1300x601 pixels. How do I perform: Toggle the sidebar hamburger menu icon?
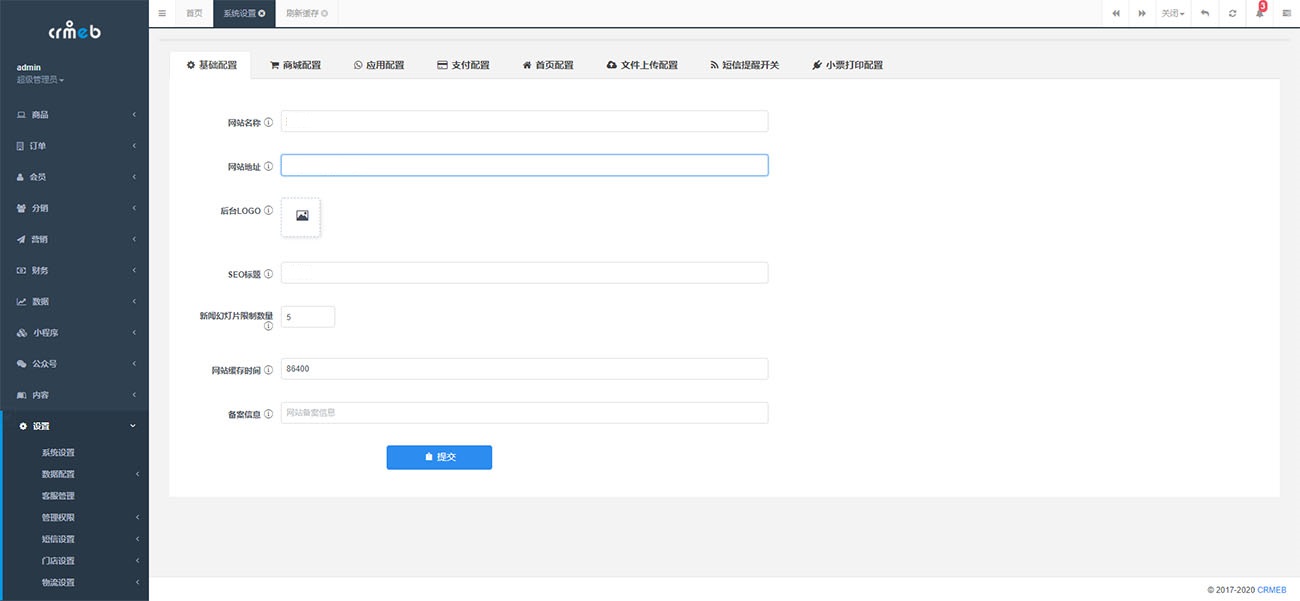(162, 13)
